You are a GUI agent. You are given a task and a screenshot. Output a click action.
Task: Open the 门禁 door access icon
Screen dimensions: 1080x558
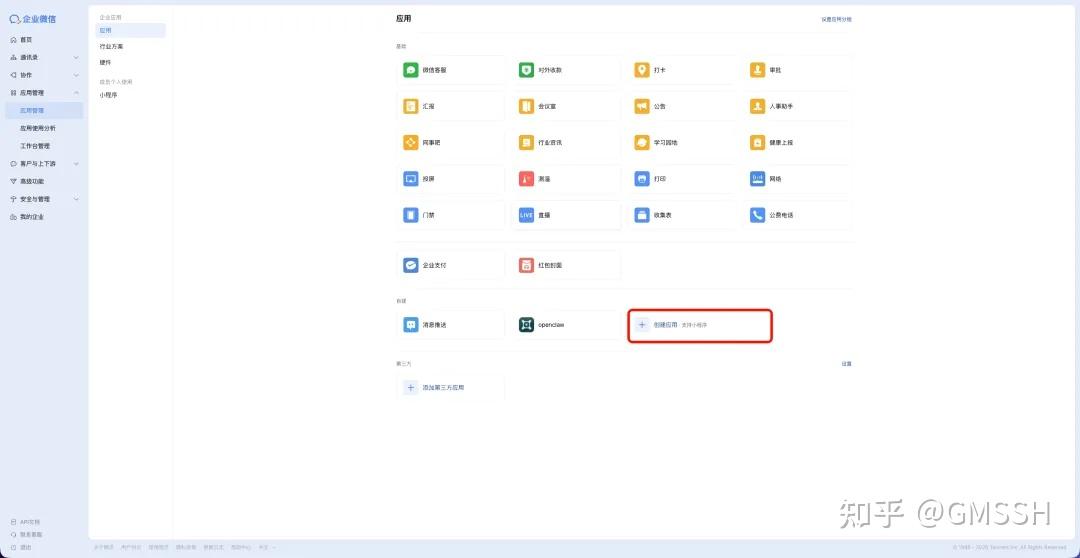click(x=411, y=215)
